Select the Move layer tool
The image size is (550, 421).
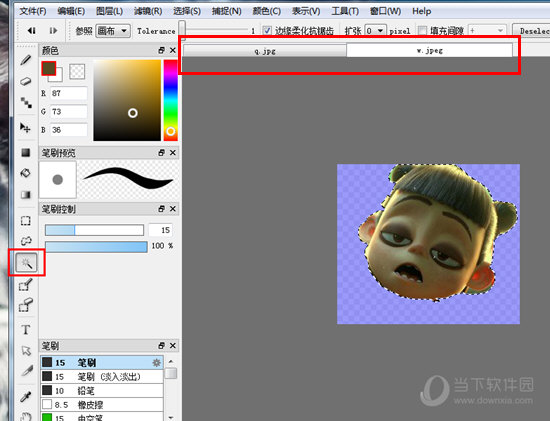26,127
